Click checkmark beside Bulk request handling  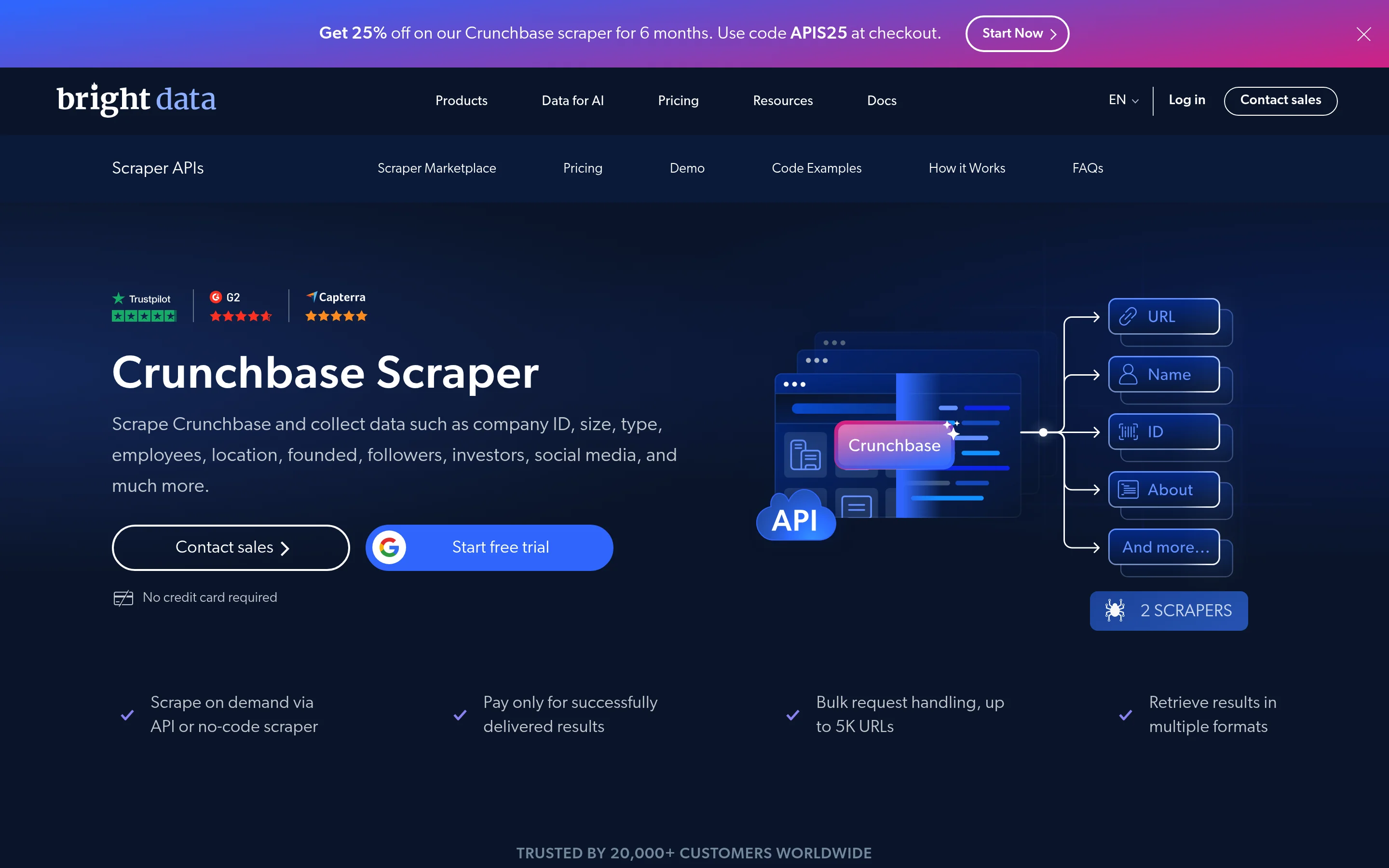pyautogui.click(x=793, y=715)
